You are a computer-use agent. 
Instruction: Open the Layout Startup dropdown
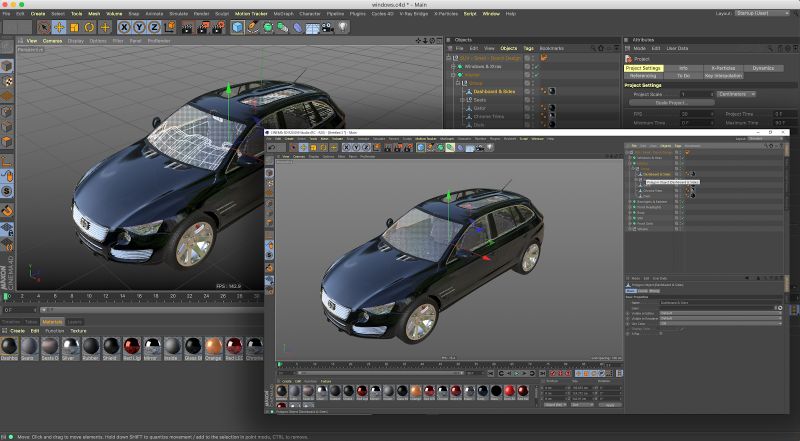click(x=764, y=14)
